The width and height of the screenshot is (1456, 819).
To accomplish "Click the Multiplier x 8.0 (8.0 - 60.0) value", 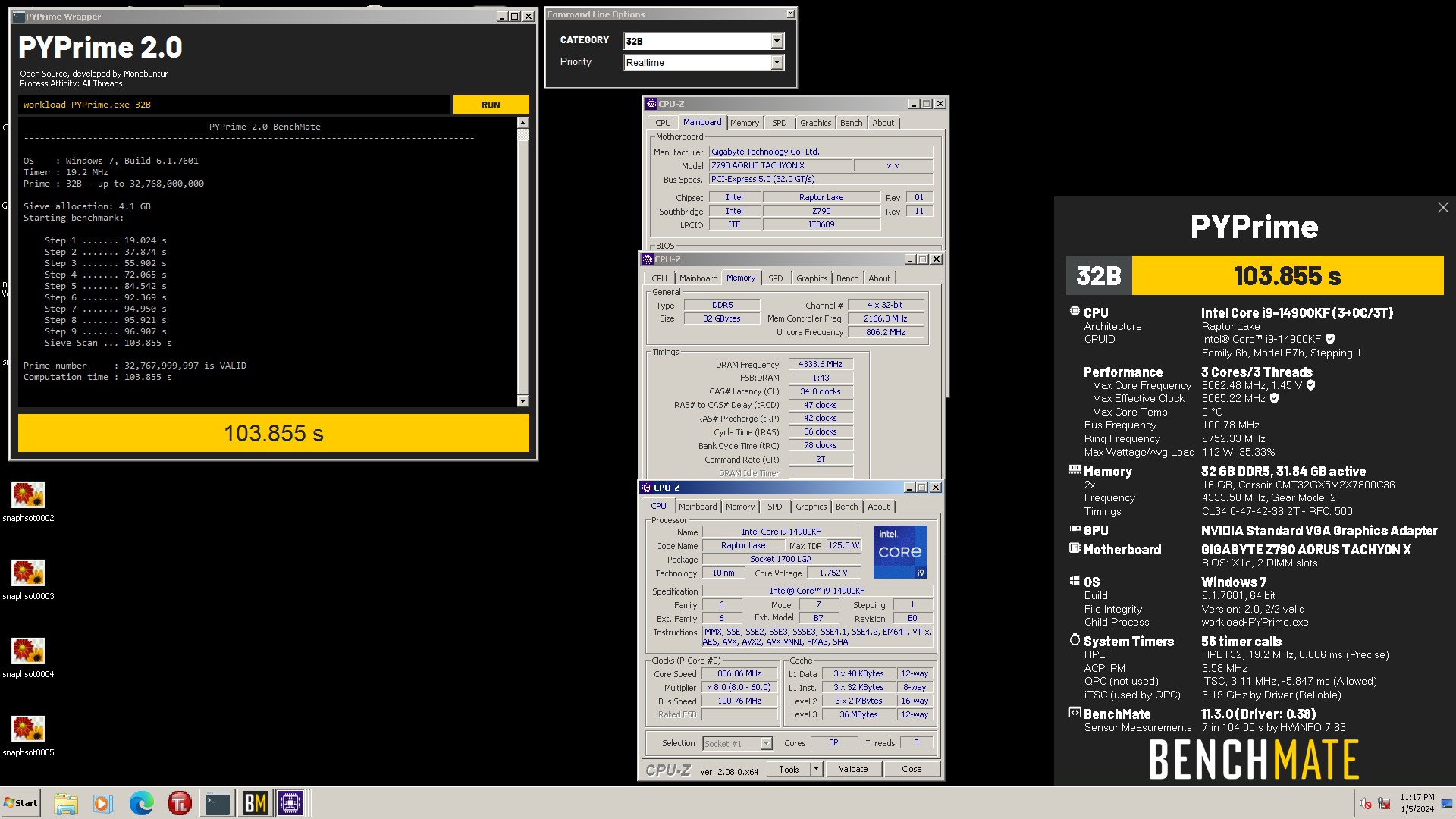I will [x=739, y=687].
